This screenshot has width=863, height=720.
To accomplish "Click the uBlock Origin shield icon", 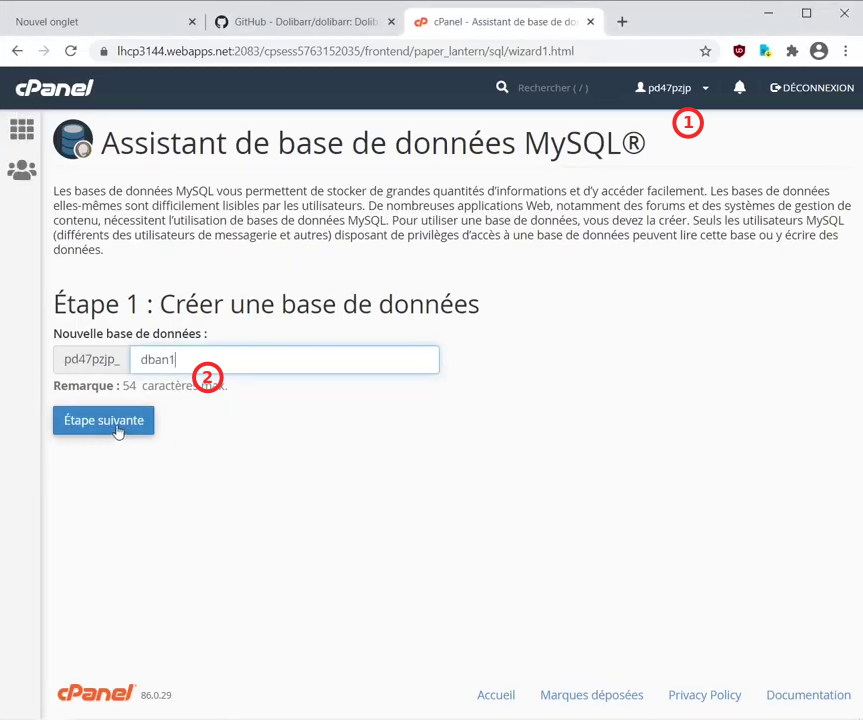I will pyautogui.click(x=739, y=51).
